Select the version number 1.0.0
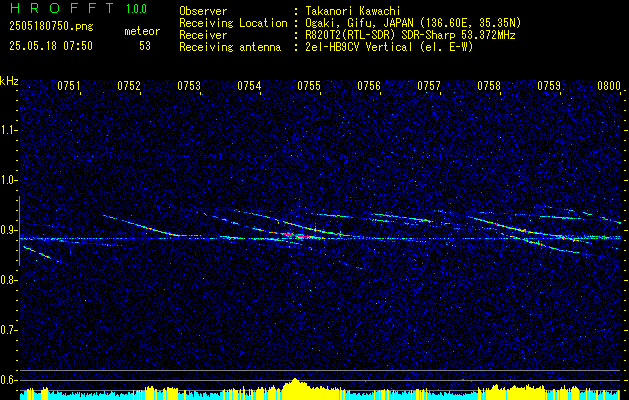Viewport: 629px width, 400px height. (x=136, y=9)
